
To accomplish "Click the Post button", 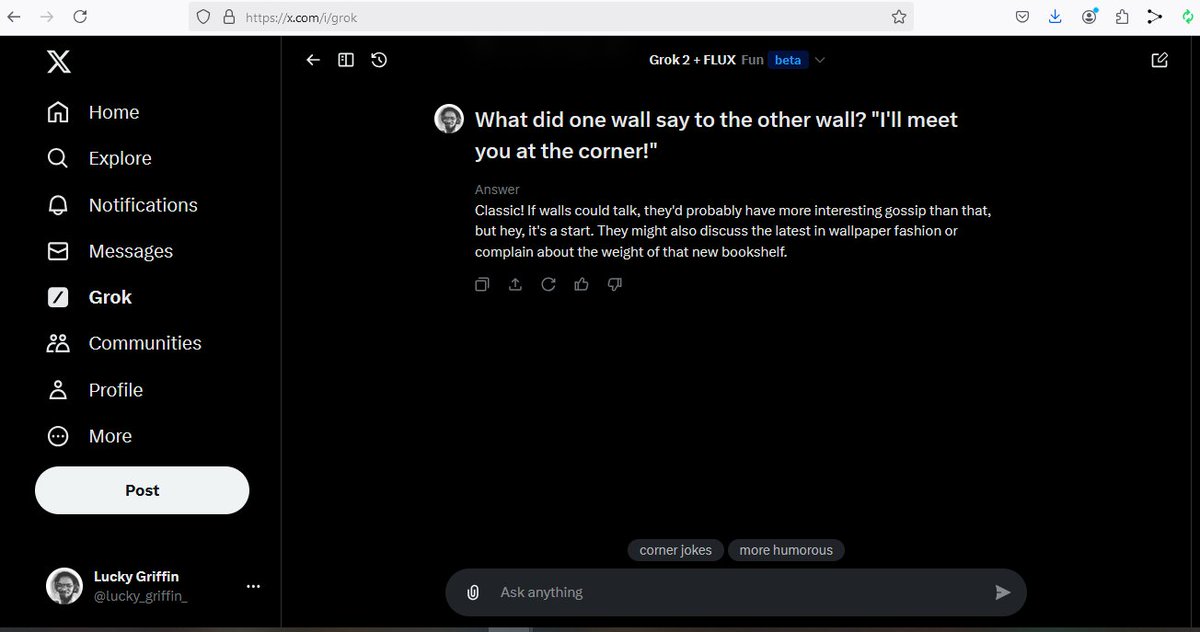I will click(x=142, y=490).
